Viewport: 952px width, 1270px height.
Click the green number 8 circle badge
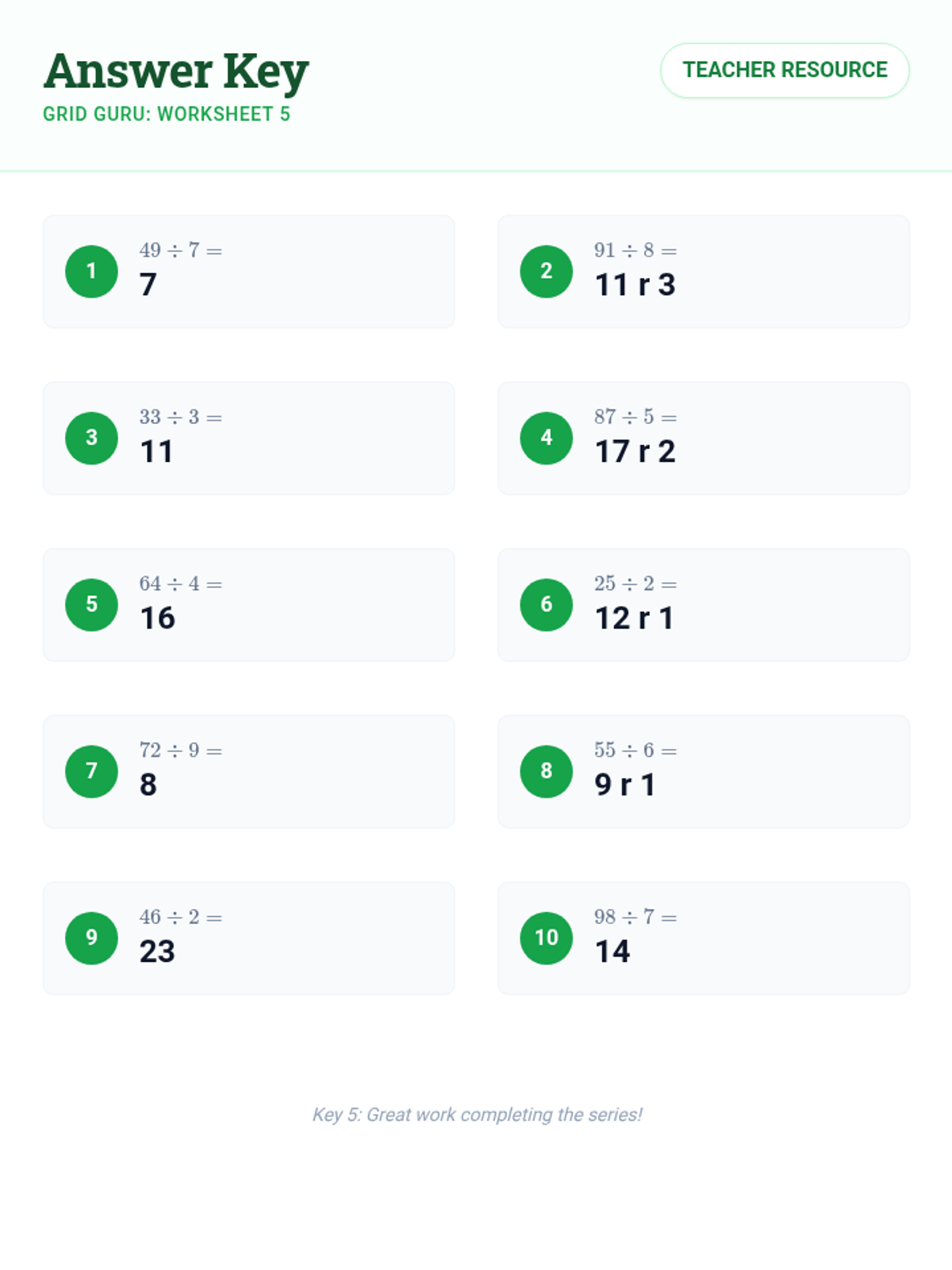pos(546,772)
